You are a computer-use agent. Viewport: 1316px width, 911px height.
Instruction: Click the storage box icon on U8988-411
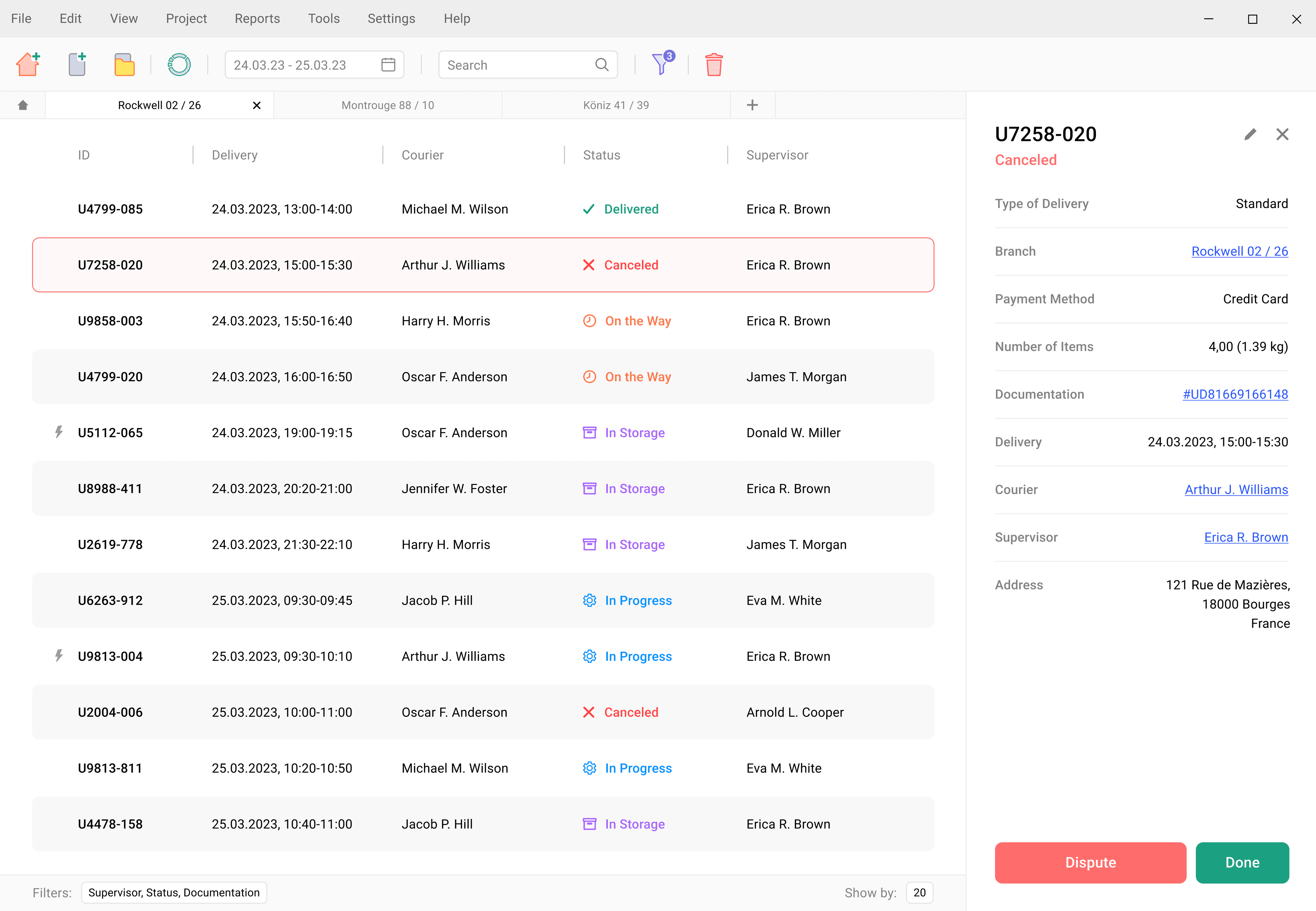point(590,489)
